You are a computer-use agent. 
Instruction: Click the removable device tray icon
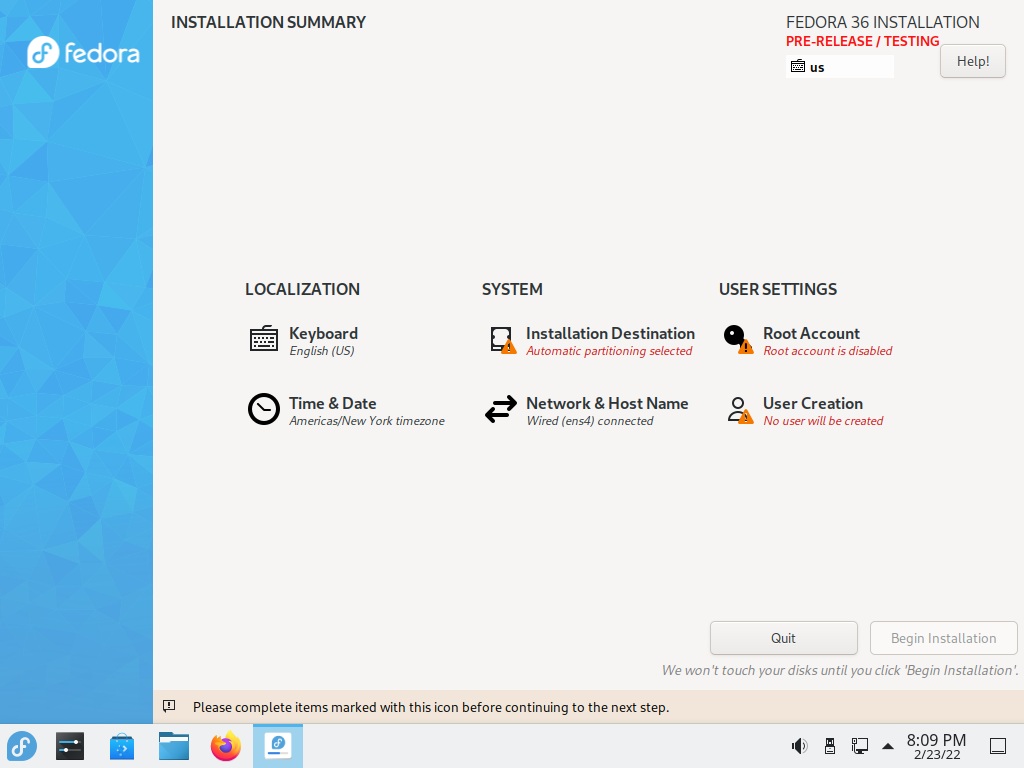click(x=829, y=746)
